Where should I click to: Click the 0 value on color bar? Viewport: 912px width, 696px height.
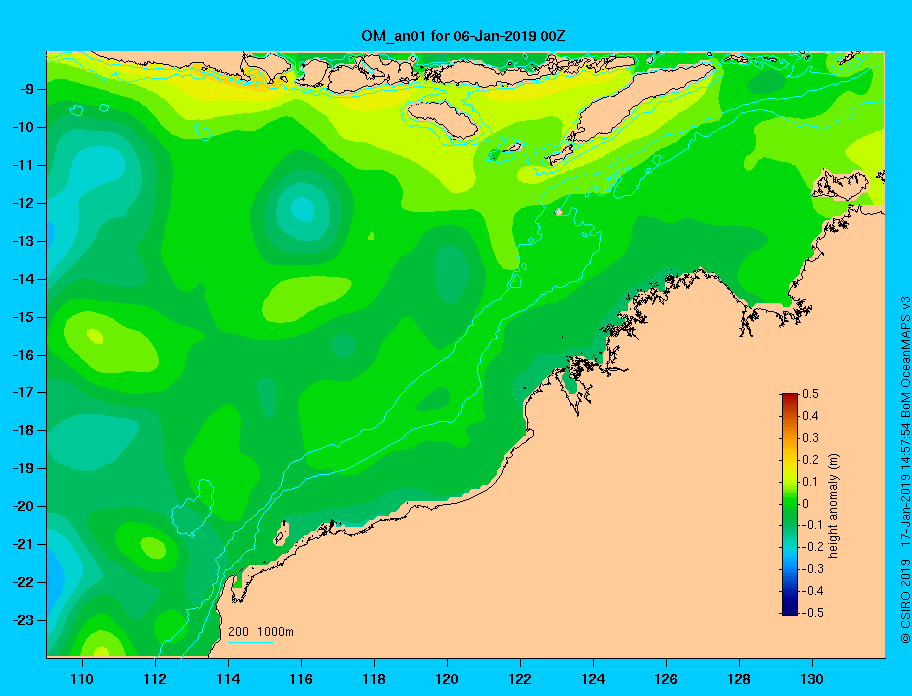806,504
